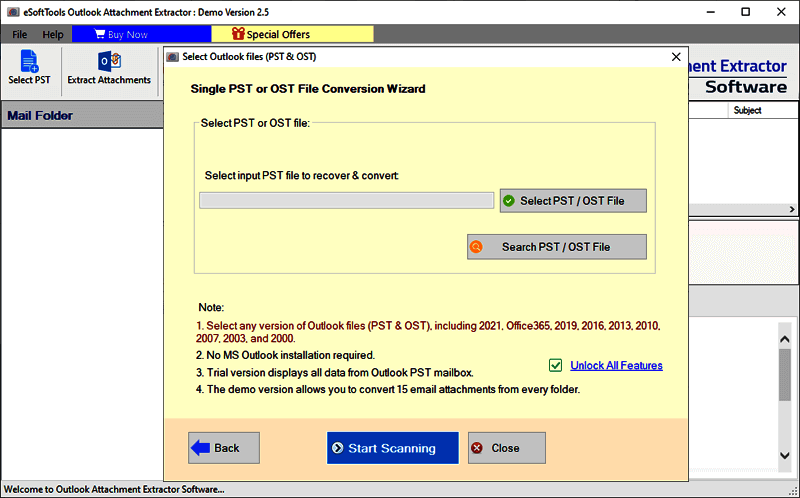Image resolution: width=800 pixels, height=498 pixels.
Task: Minimize the main application window
Action: [711, 12]
